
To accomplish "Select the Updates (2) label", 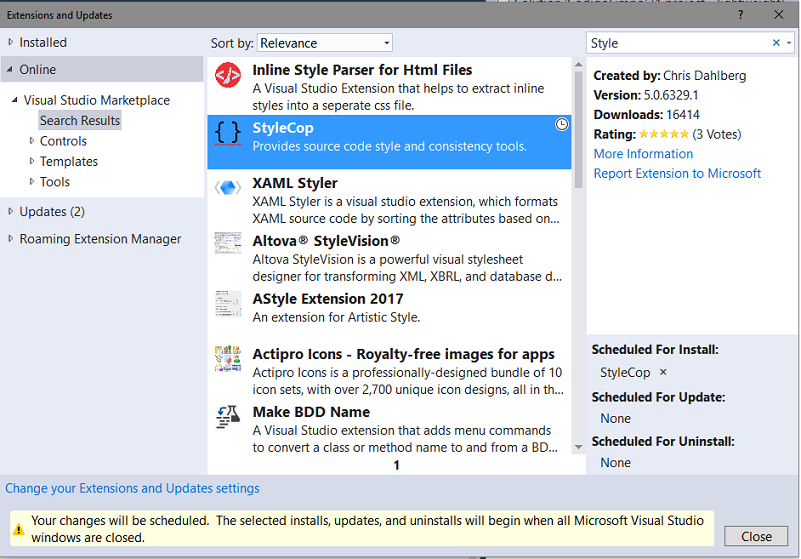I will tap(52, 212).
